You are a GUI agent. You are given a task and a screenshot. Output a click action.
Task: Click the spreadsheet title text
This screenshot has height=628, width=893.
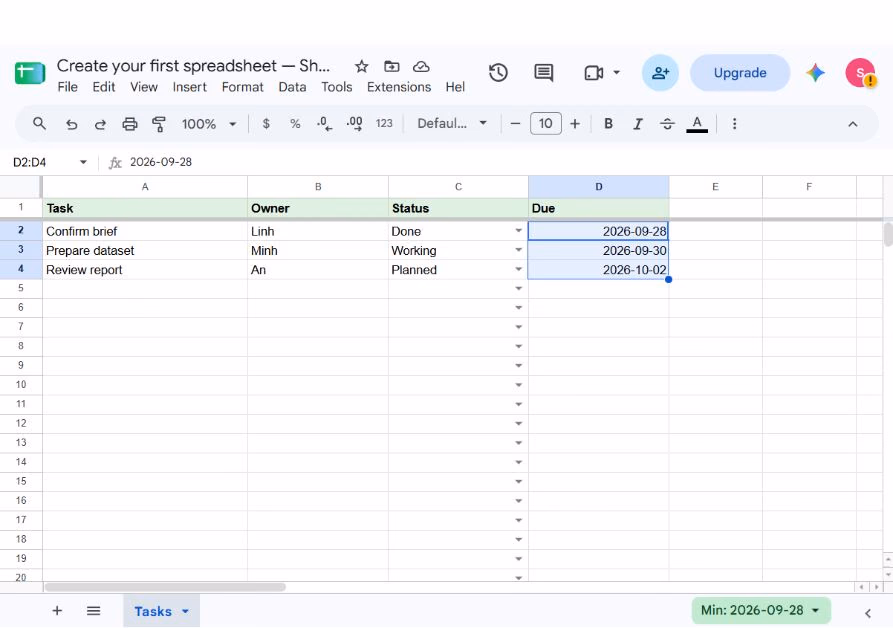coord(193,66)
